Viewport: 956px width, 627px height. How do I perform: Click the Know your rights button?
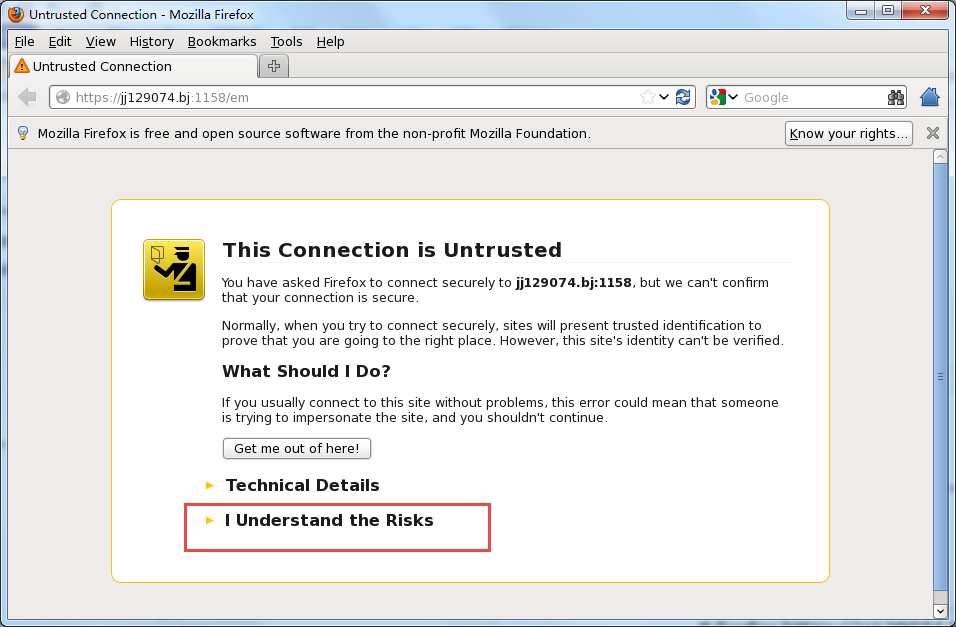848,133
